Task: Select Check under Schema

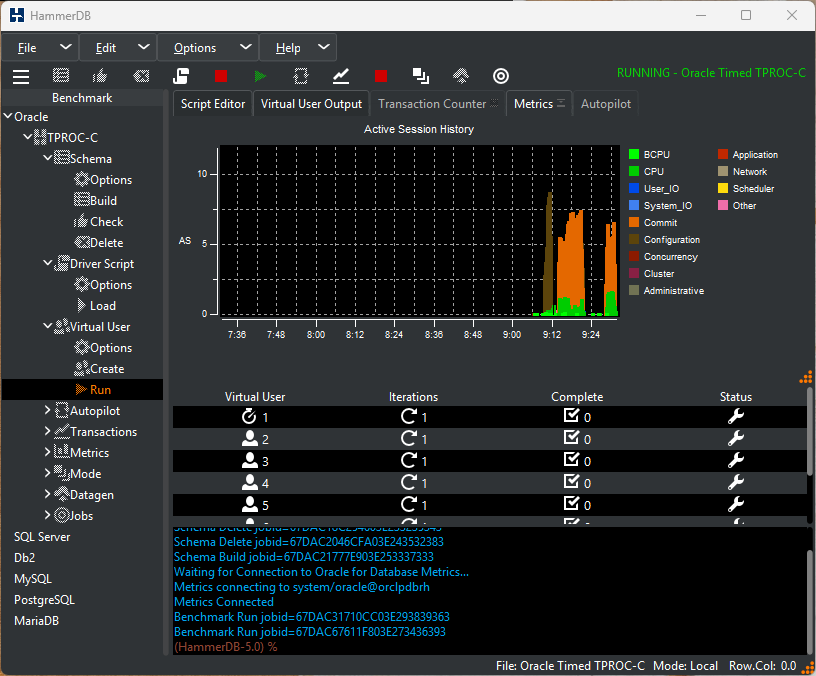Action: pyautogui.click(x=99, y=222)
